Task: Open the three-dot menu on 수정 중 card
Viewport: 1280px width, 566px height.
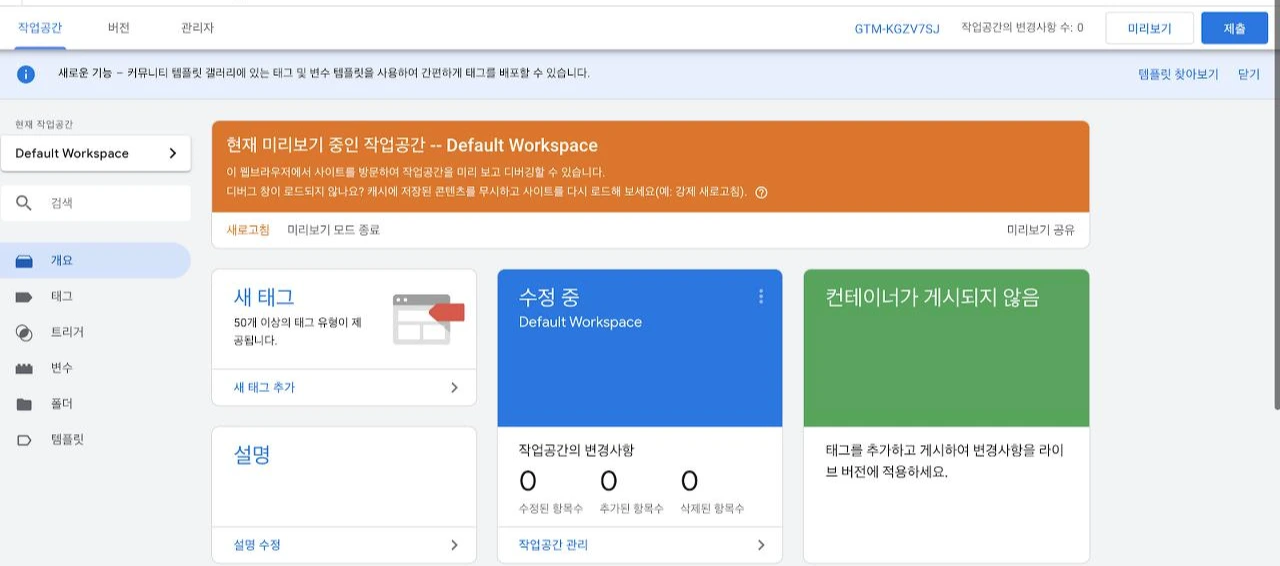Action: coord(761,296)
